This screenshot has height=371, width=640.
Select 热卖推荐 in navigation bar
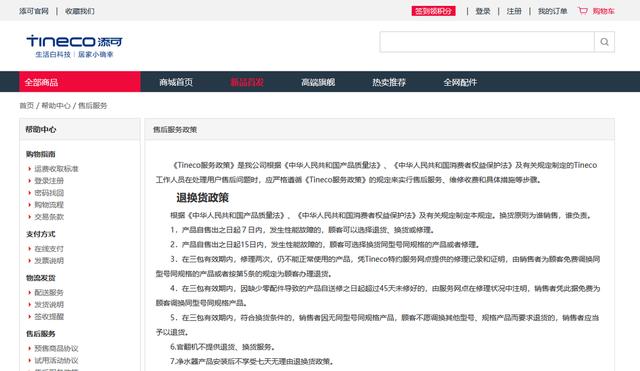point(389,82)
